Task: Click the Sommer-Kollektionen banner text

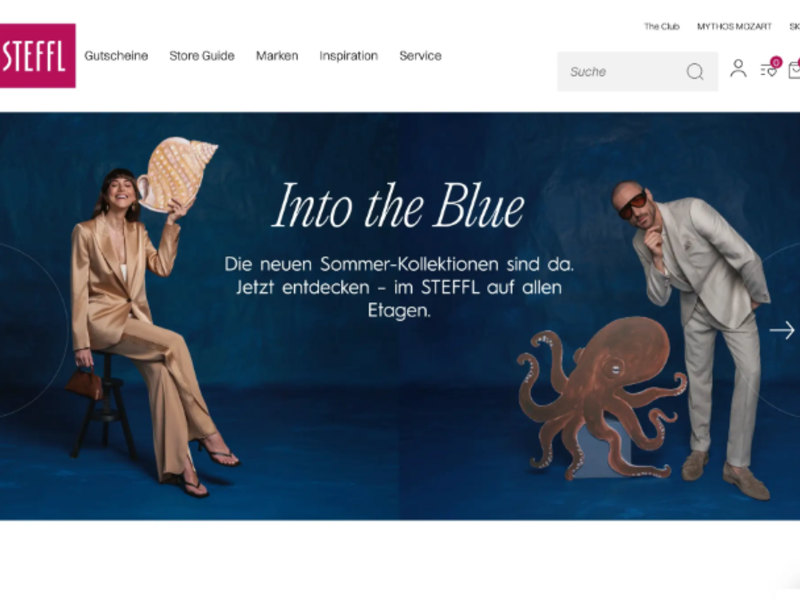Action: 399,287
